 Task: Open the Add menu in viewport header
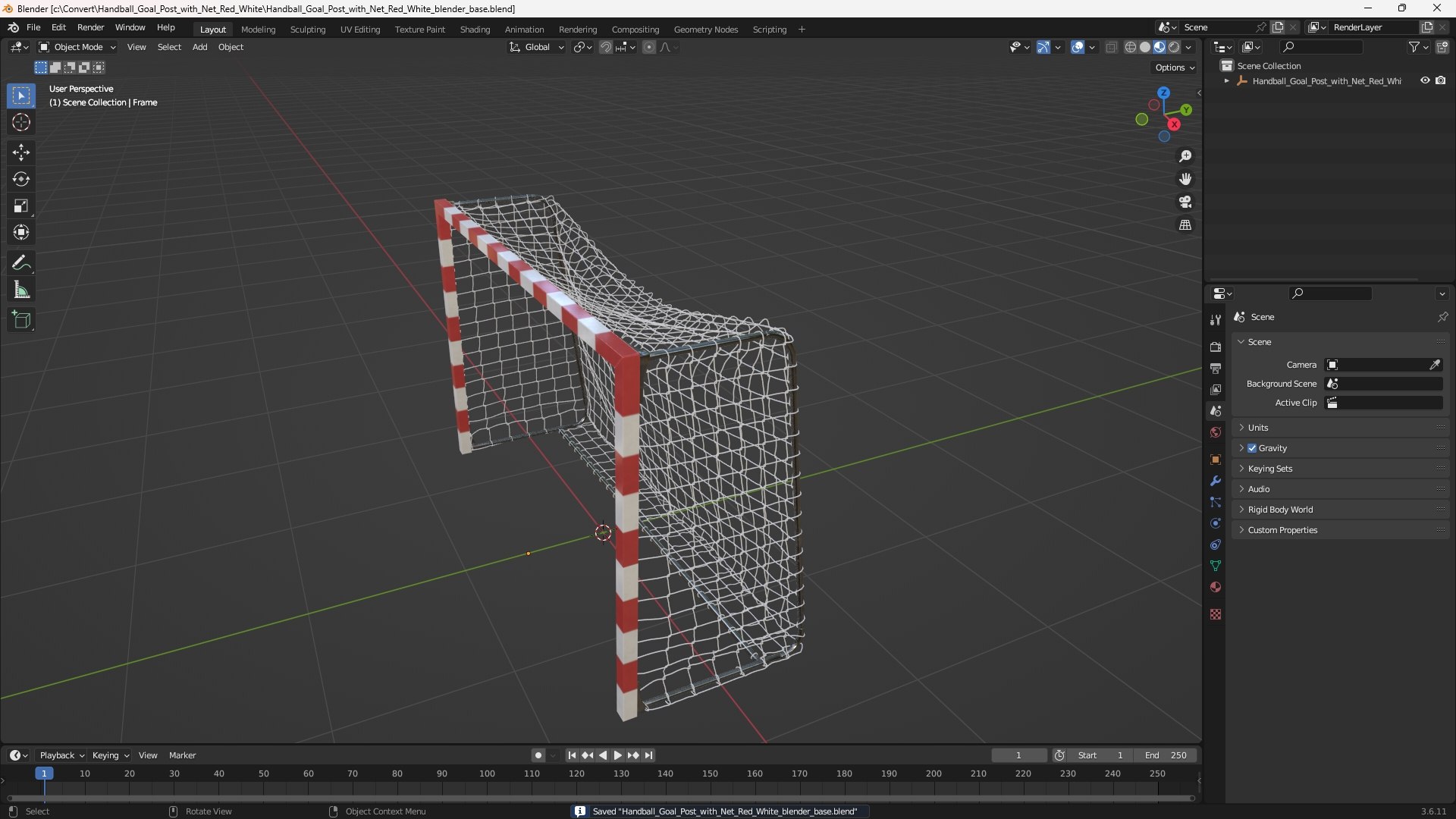click(x=199, y=47)
